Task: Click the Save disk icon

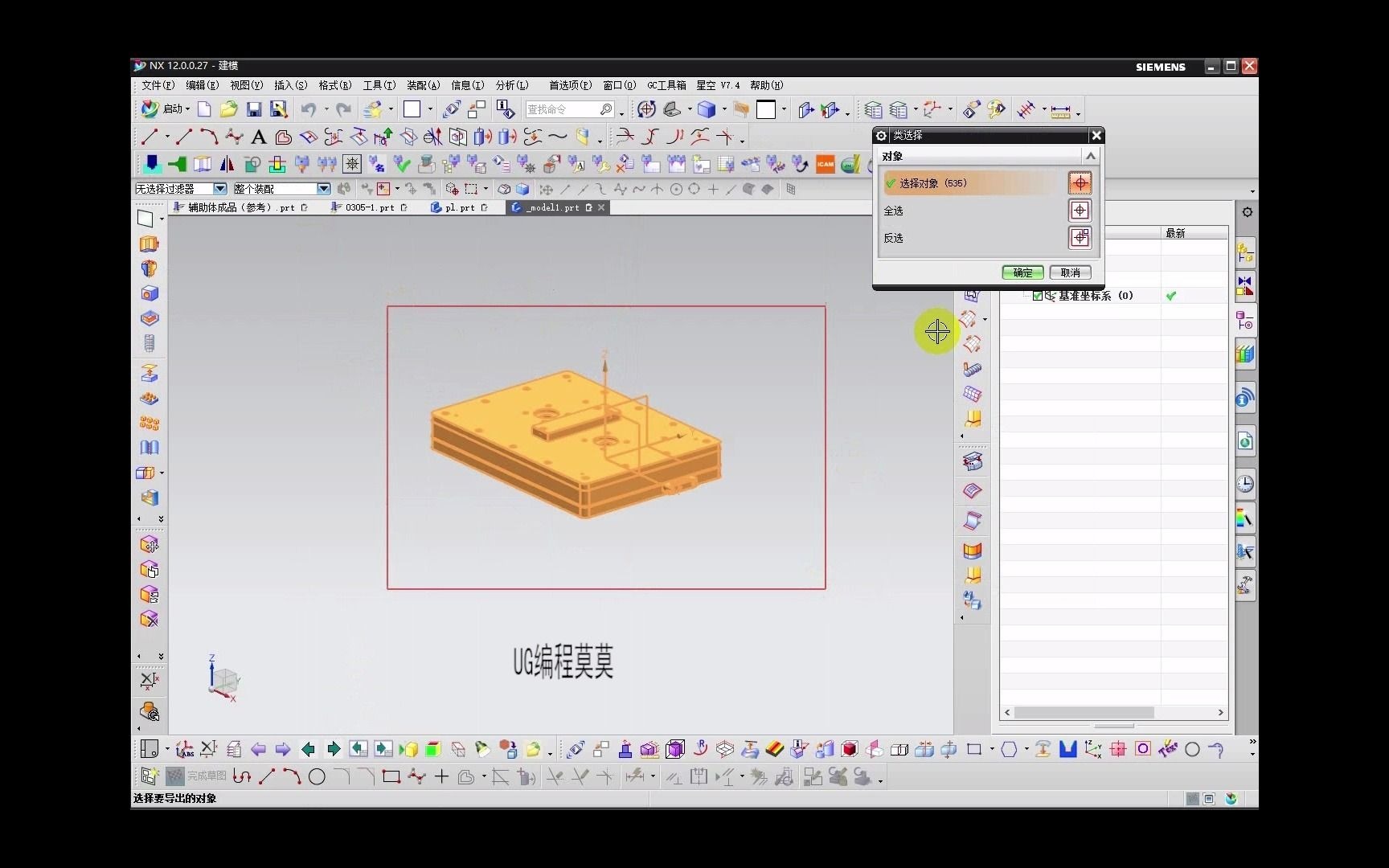Action: point(254,109)
